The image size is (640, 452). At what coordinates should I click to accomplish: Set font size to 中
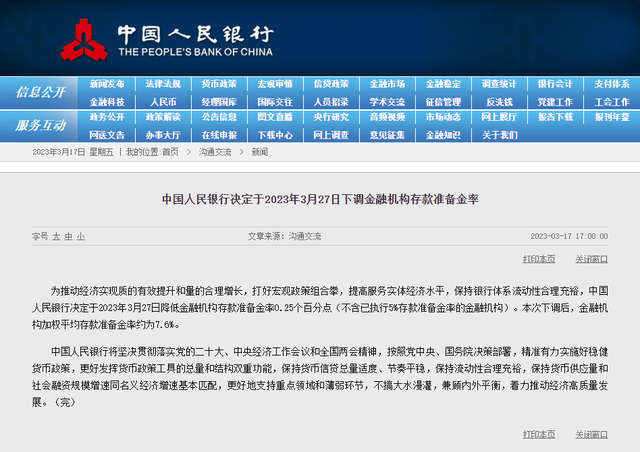click(x=68, y=236)
